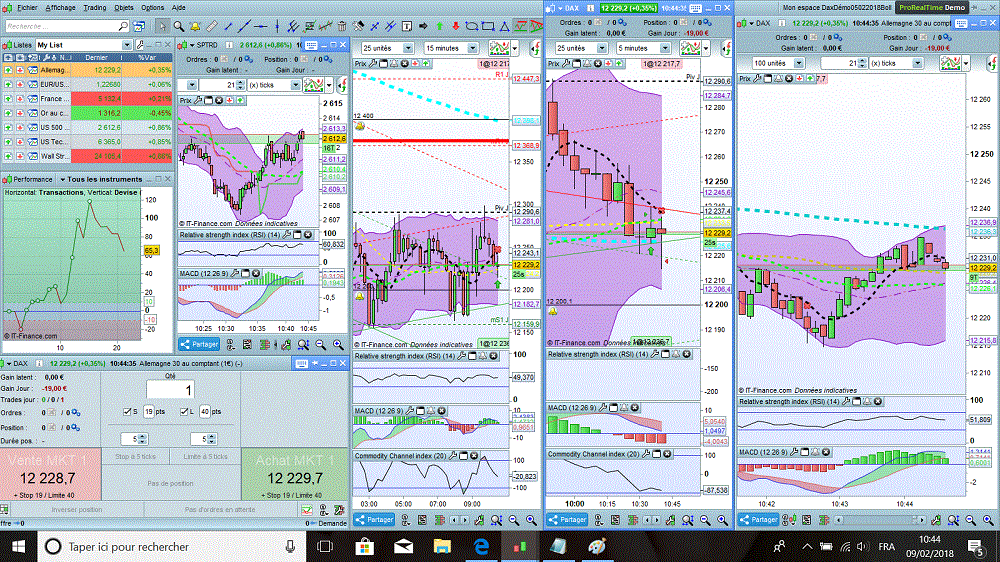The height and width of the screenshot is (562, 1000).
Task: Click Partager button under right ticks DAX chart
Action: (x=759, y=520)
